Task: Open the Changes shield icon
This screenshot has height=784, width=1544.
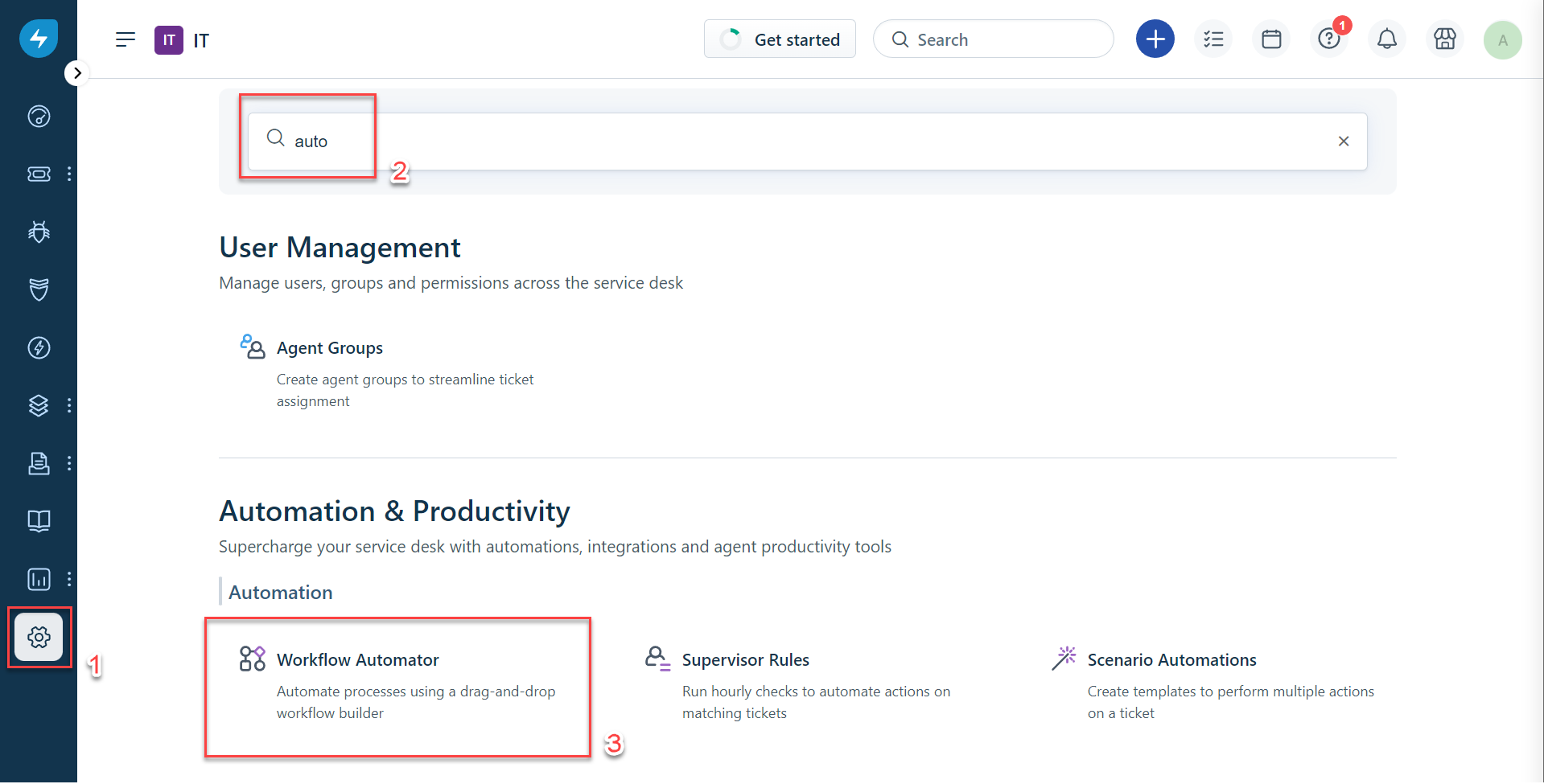Action: tap(38, 289)
